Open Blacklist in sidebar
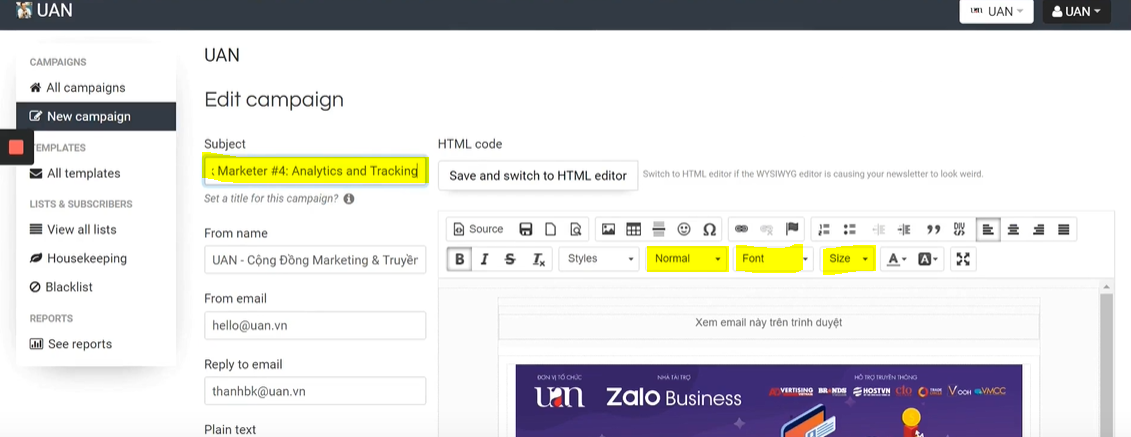Viewport: 1131px width, 437px height. click(96, 287)
